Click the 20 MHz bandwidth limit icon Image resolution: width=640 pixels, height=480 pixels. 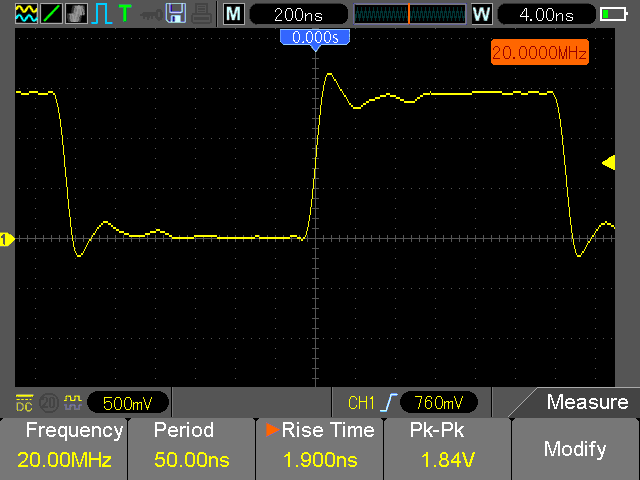pos(49,403)
